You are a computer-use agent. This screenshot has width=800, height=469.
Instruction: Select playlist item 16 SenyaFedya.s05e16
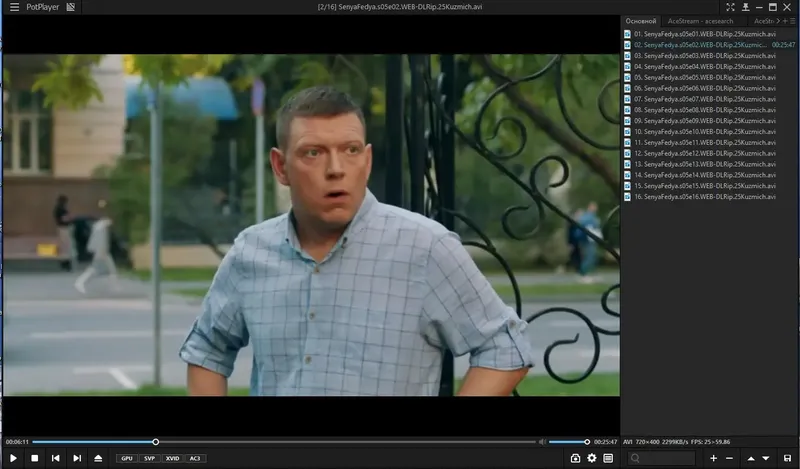710,197
